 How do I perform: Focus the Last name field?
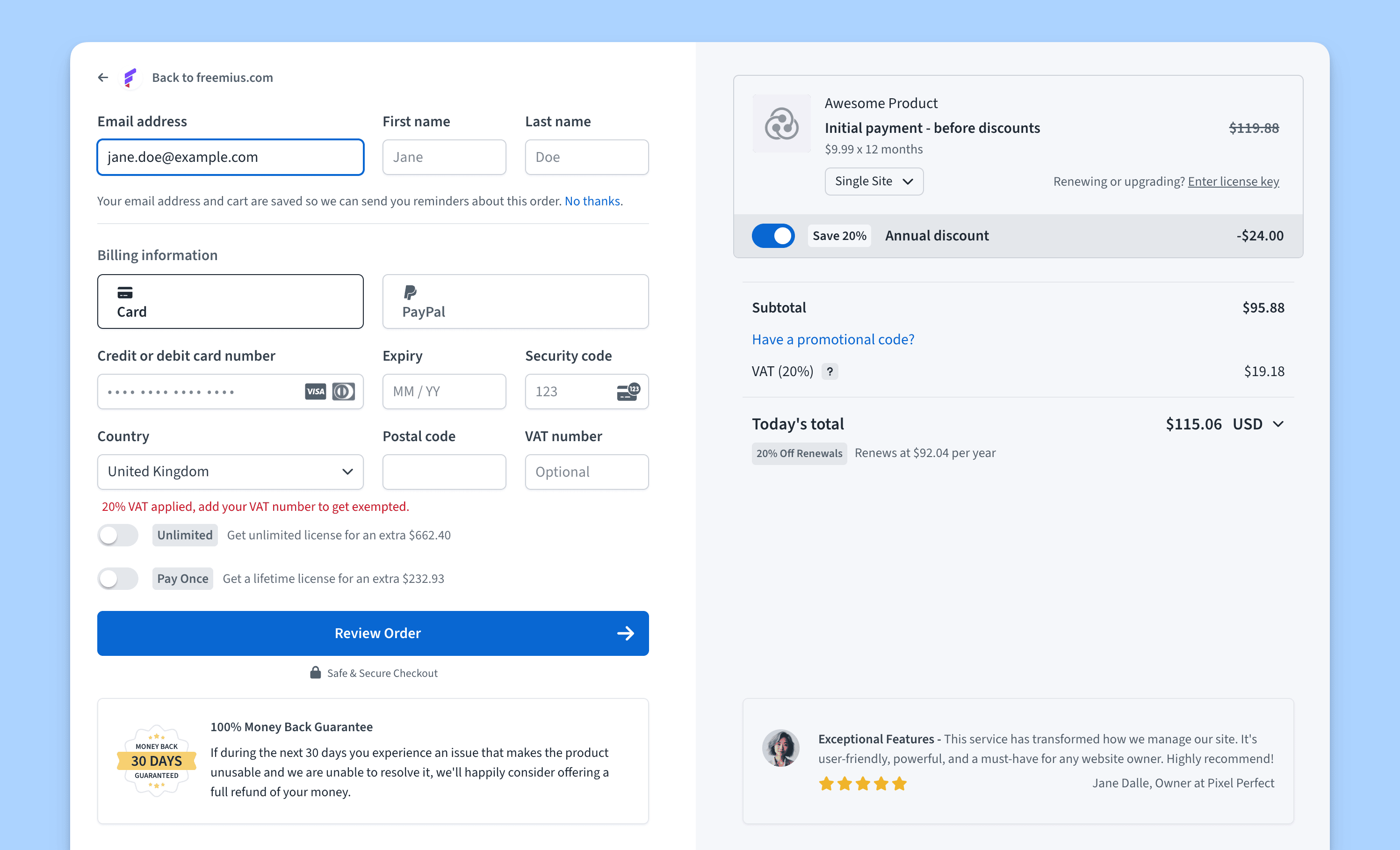pos(586,157)
